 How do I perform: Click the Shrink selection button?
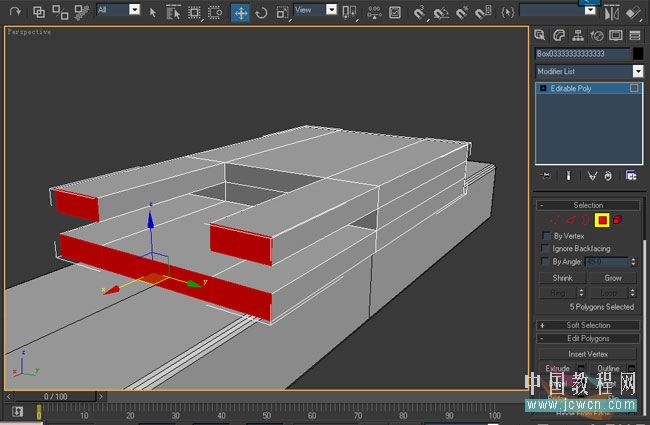562,278
